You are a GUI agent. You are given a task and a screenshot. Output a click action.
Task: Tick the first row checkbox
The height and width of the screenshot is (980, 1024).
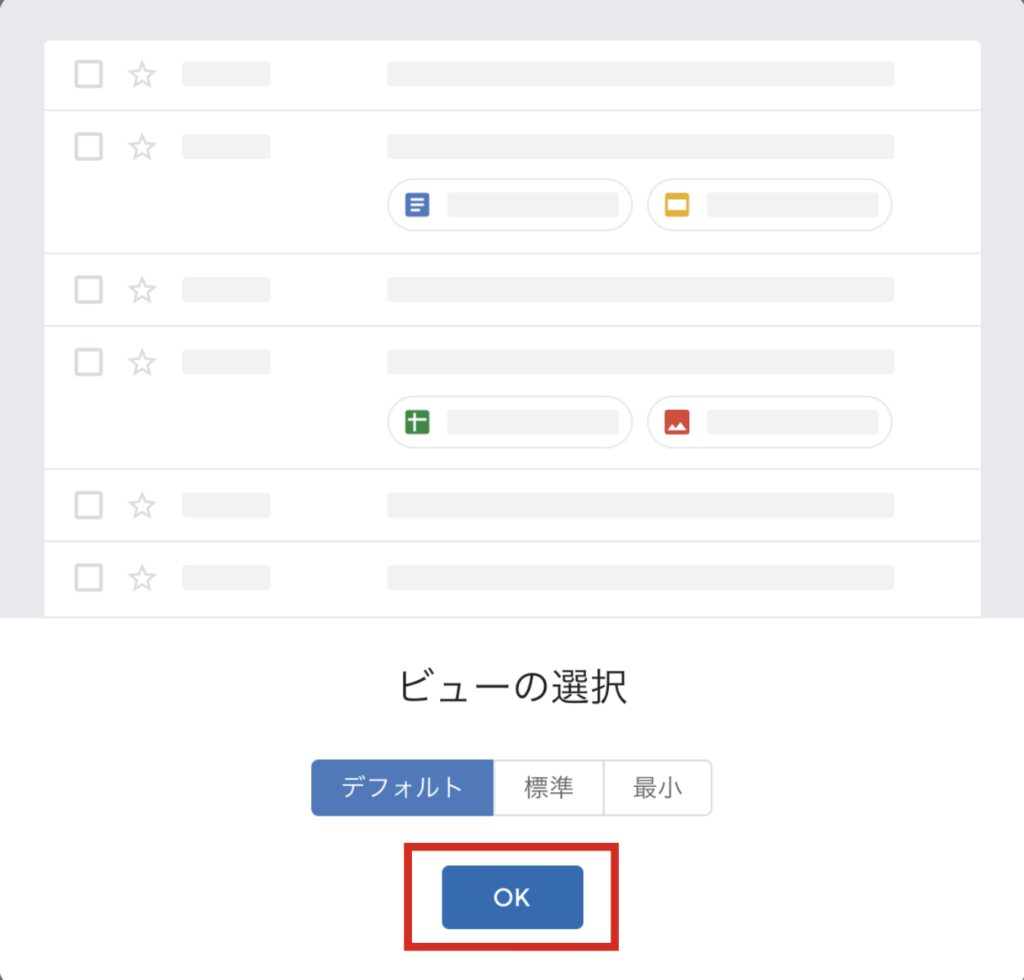(89, 74)
